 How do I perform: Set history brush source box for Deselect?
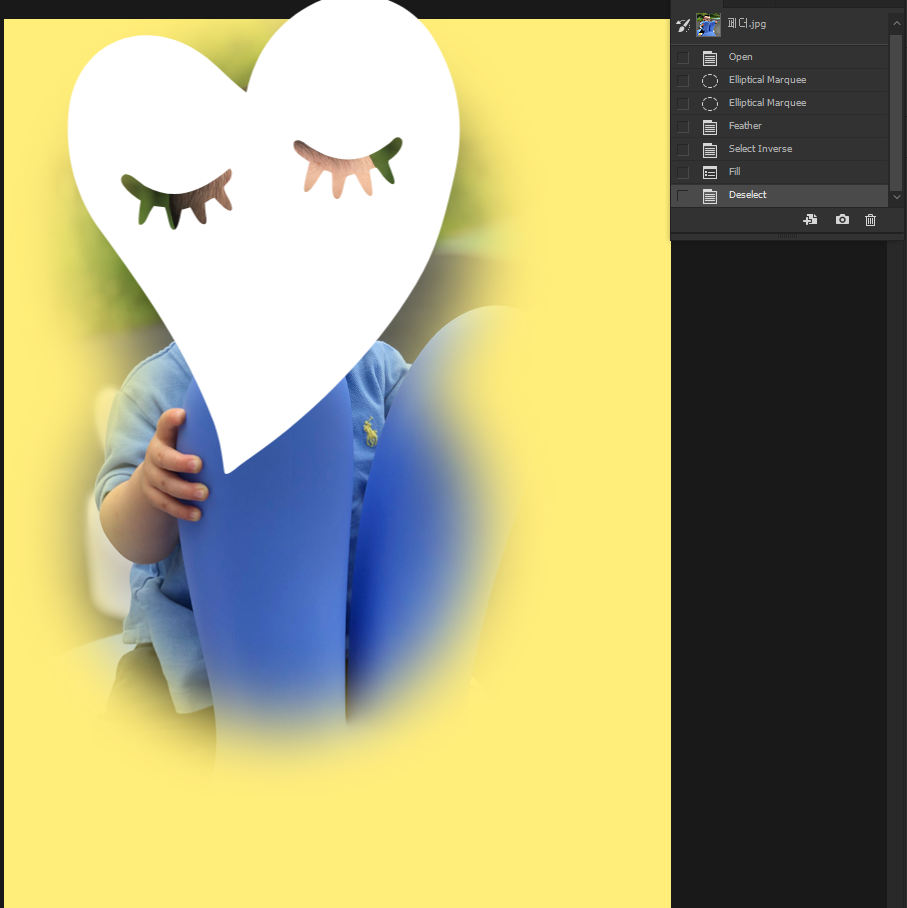tap(683, 196)
